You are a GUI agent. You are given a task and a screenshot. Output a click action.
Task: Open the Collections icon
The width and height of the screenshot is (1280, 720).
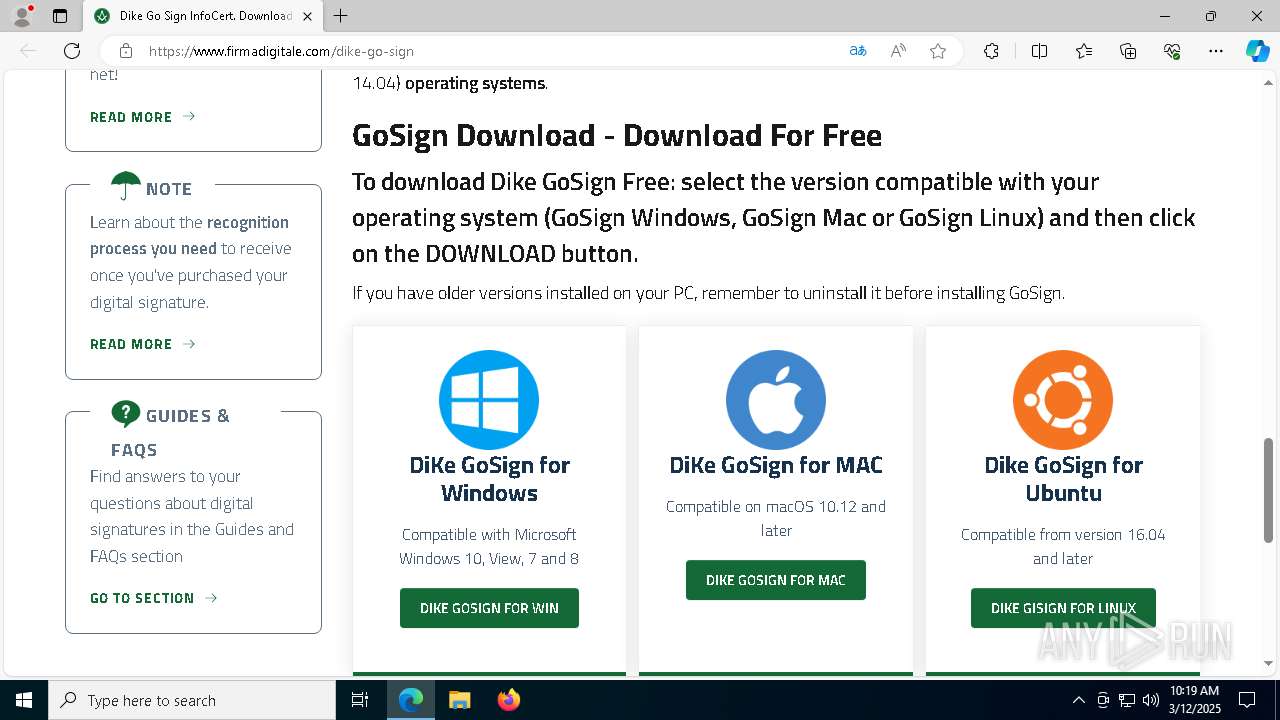pos(1128,51)
